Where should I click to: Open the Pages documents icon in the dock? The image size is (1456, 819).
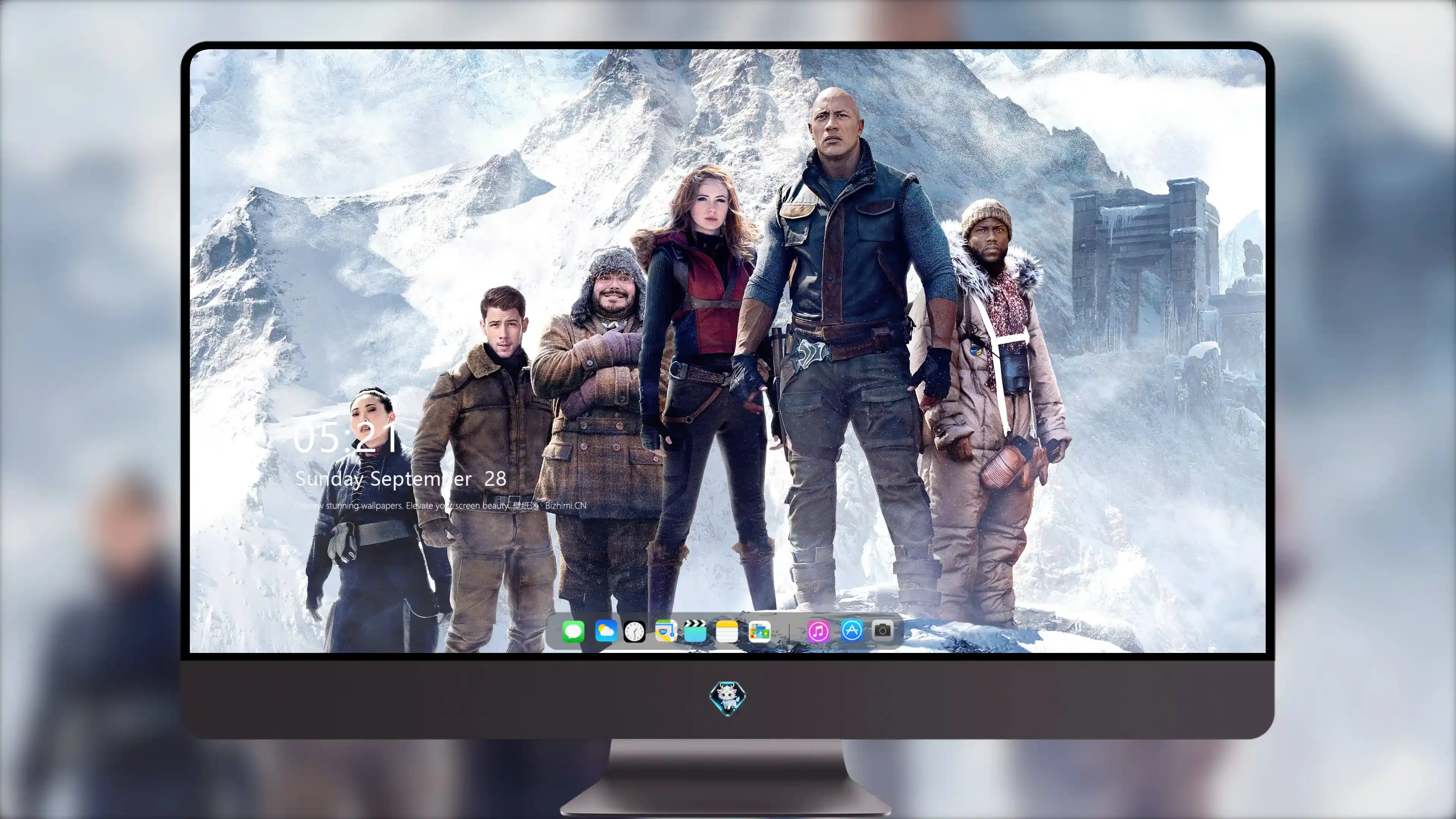(x=759, y=631)
